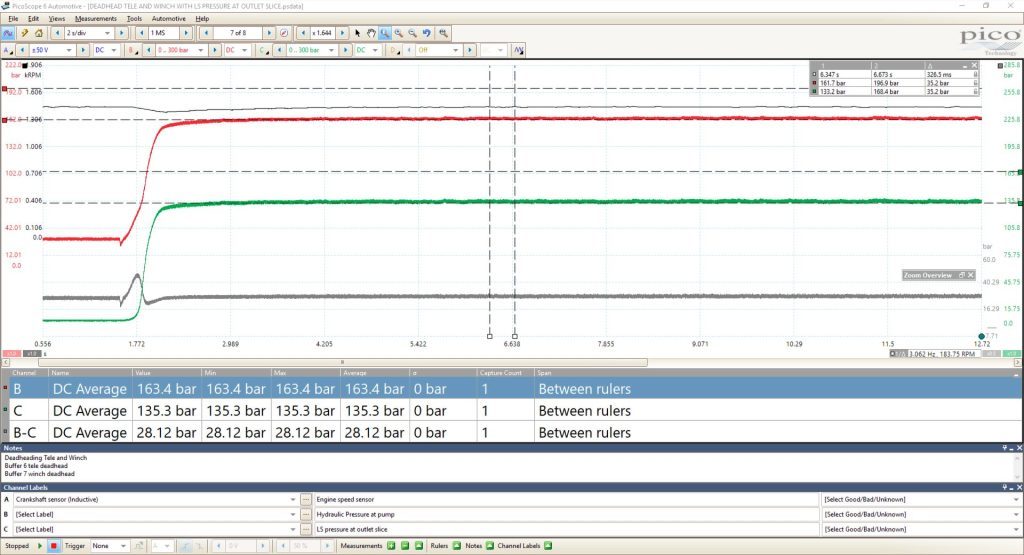Viewport: 1024px width, 555px height.
Task: Open the File menu
Action: pyautogui.click(x=13, y=19)
